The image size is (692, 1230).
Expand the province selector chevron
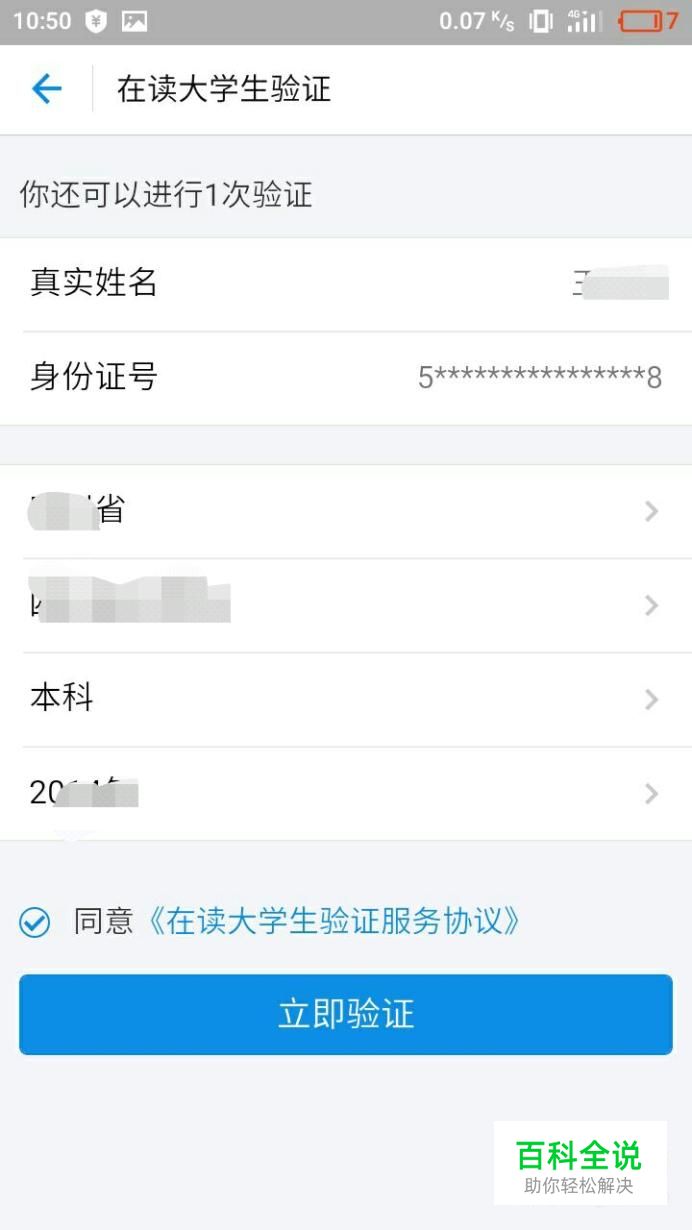click(652, 512)
